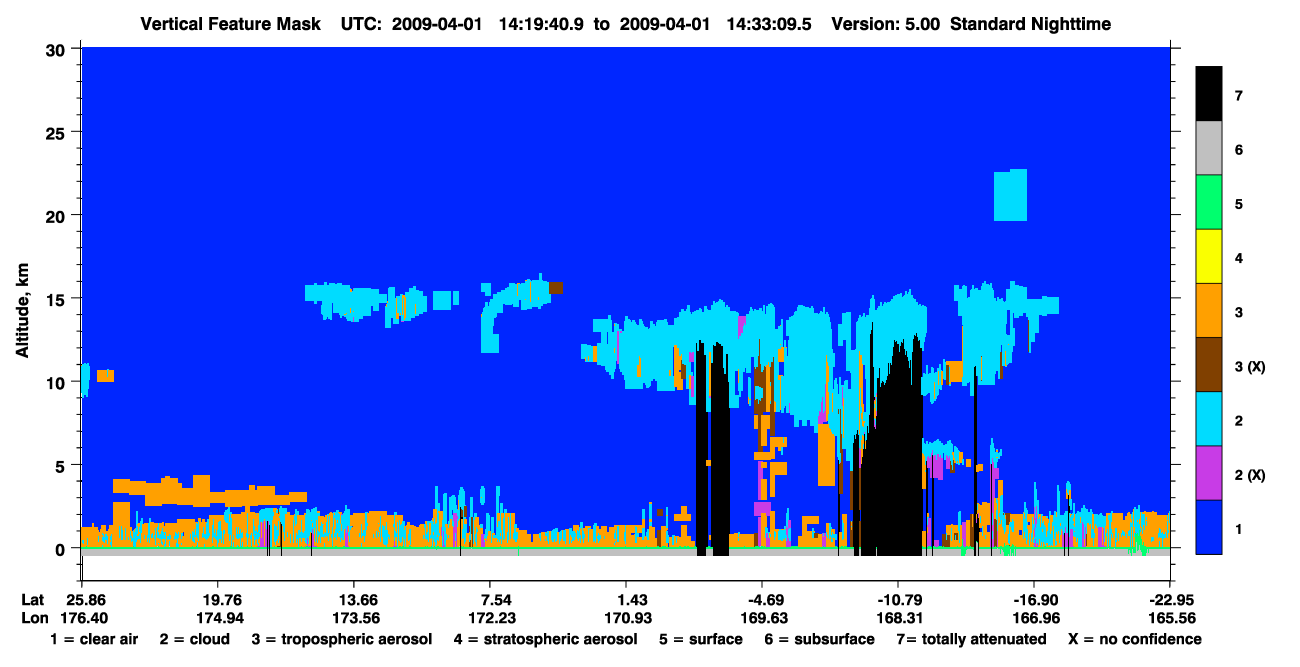Click longitude value 166.96
Screen dimensions: 1300x667
pyautogui.click(x=1034, y=618)
